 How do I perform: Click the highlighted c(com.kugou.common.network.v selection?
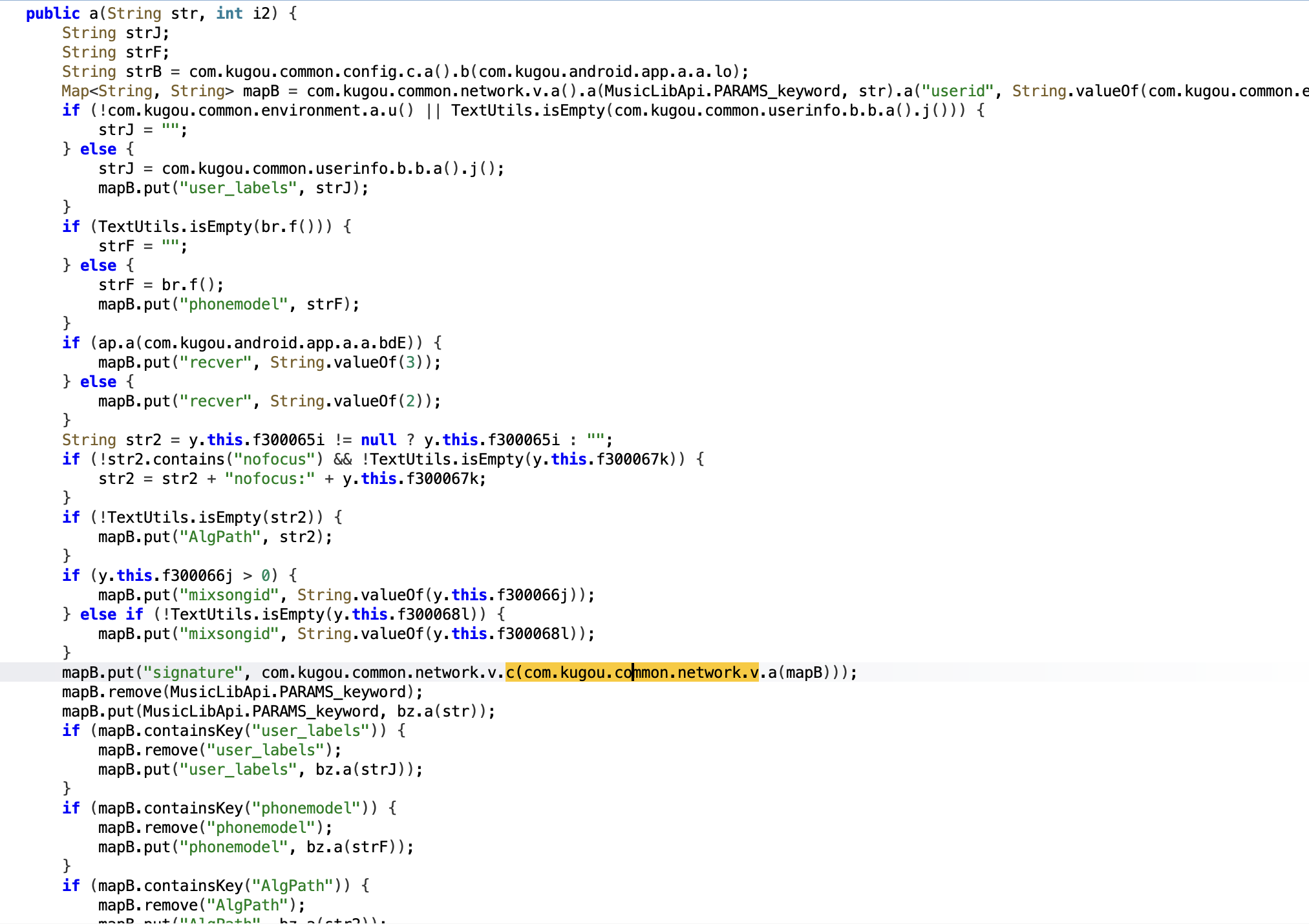631,673
